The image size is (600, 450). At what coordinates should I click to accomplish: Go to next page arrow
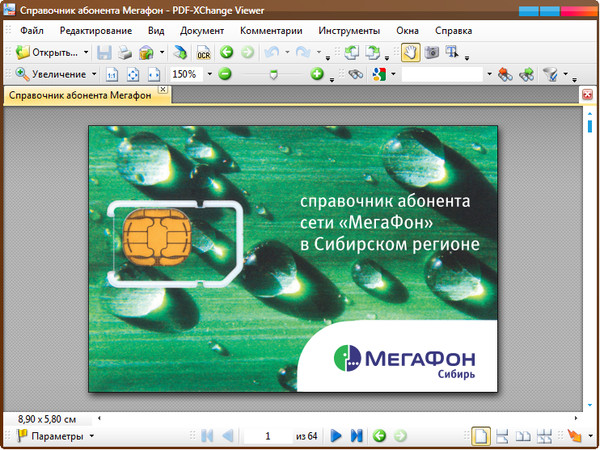[x=336, y=436]
